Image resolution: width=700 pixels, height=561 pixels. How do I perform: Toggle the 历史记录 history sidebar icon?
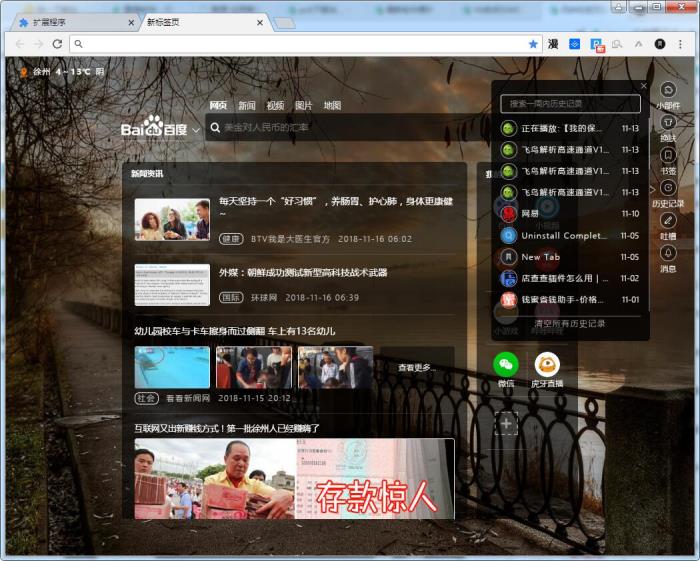668,188
